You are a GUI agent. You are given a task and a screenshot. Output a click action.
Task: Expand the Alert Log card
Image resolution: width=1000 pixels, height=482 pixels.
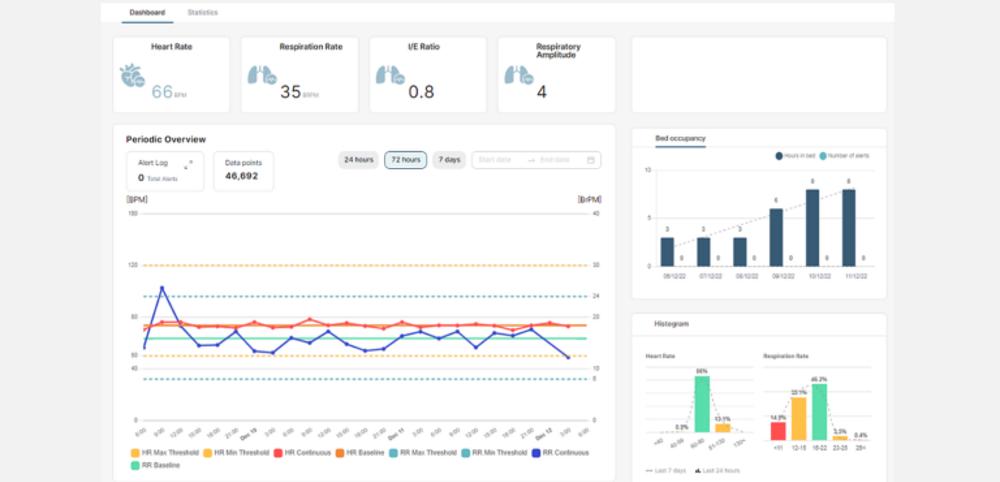click(188, 164)
